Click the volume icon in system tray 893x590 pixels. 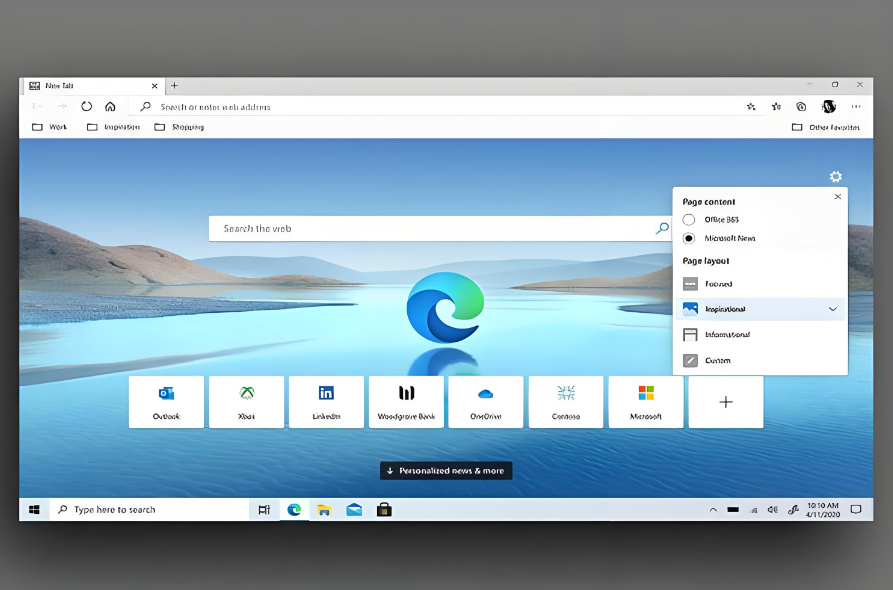click(772, 510)
